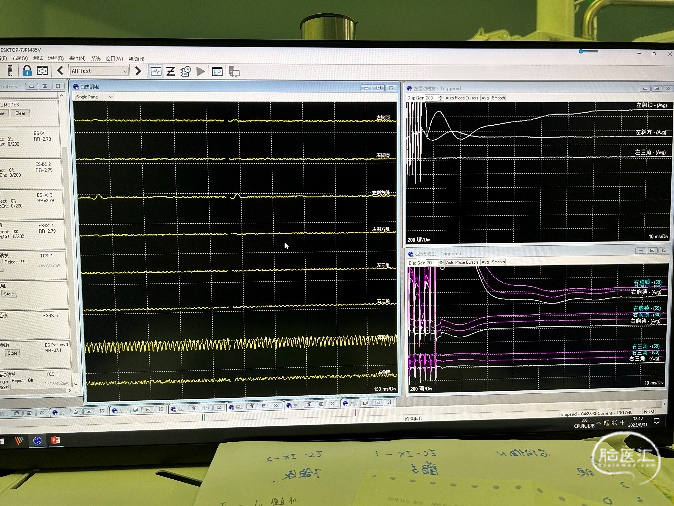
Task: Click the screen icon right of play arrow
Action: point(217,71)
